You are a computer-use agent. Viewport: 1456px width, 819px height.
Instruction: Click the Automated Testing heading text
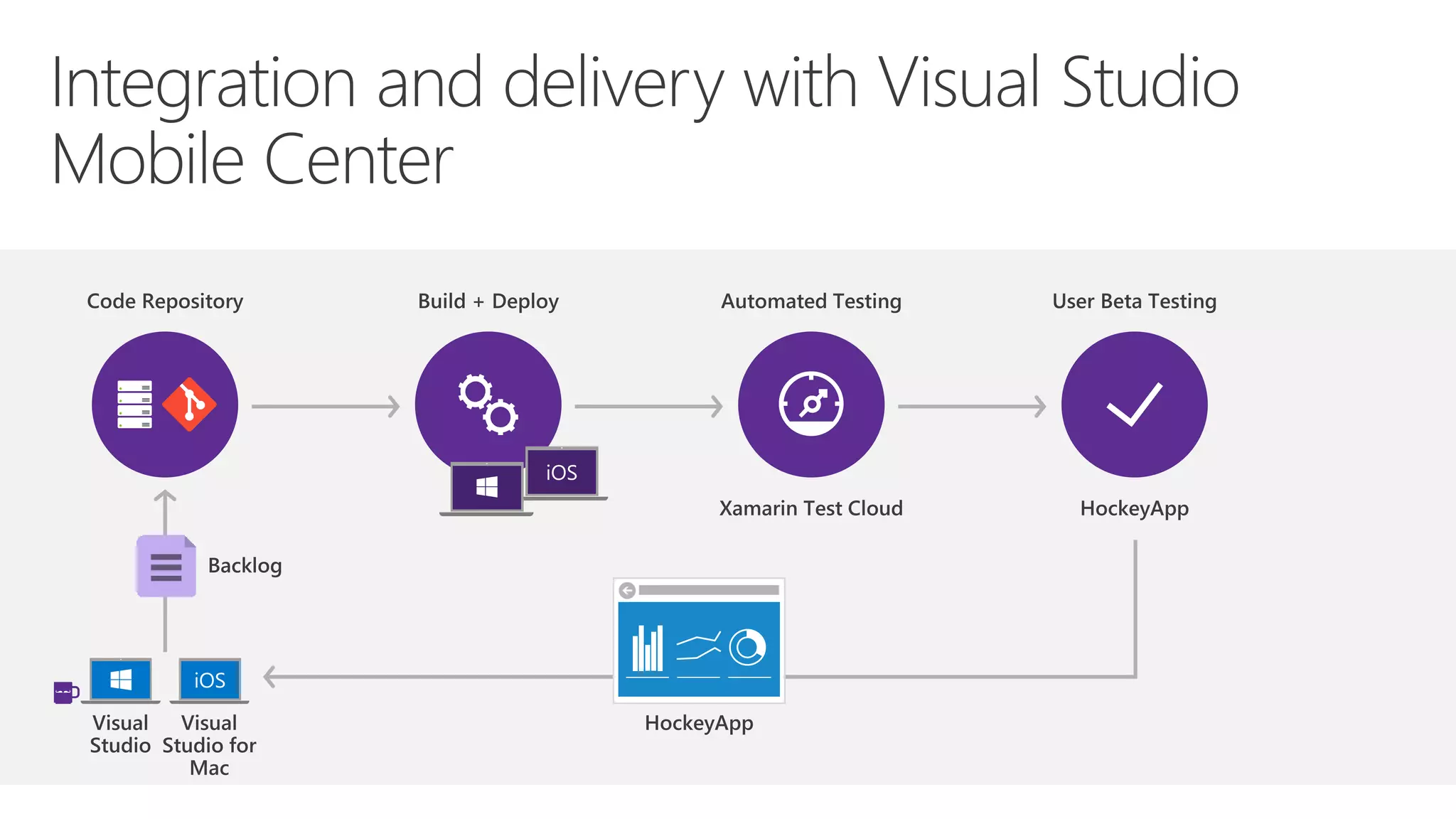811,301
